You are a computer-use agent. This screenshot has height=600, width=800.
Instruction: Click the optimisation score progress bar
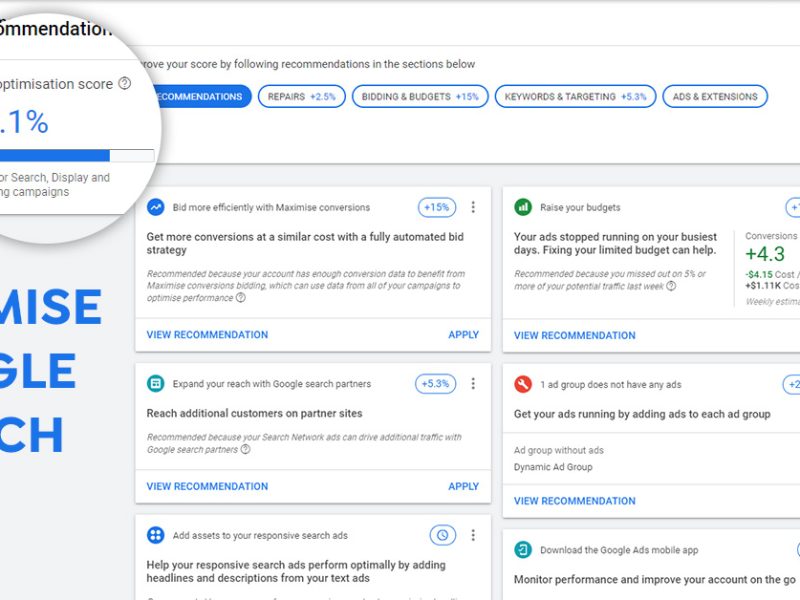click(x=77, y=155)
